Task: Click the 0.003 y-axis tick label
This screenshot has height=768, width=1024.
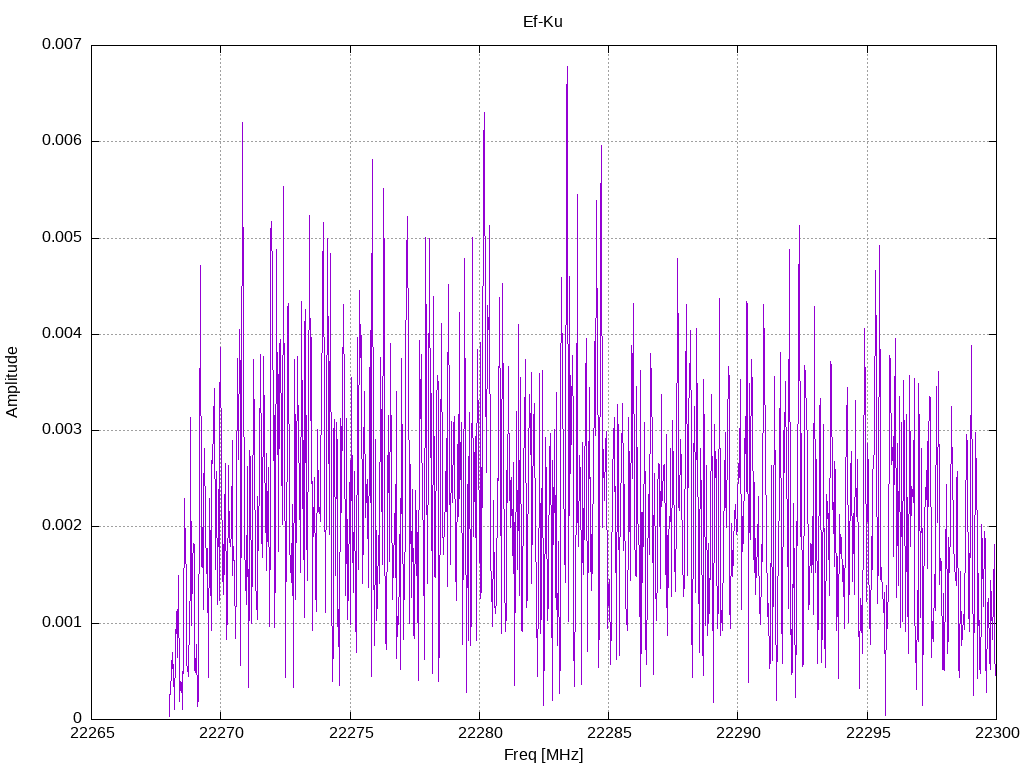Action: [62, 430]
